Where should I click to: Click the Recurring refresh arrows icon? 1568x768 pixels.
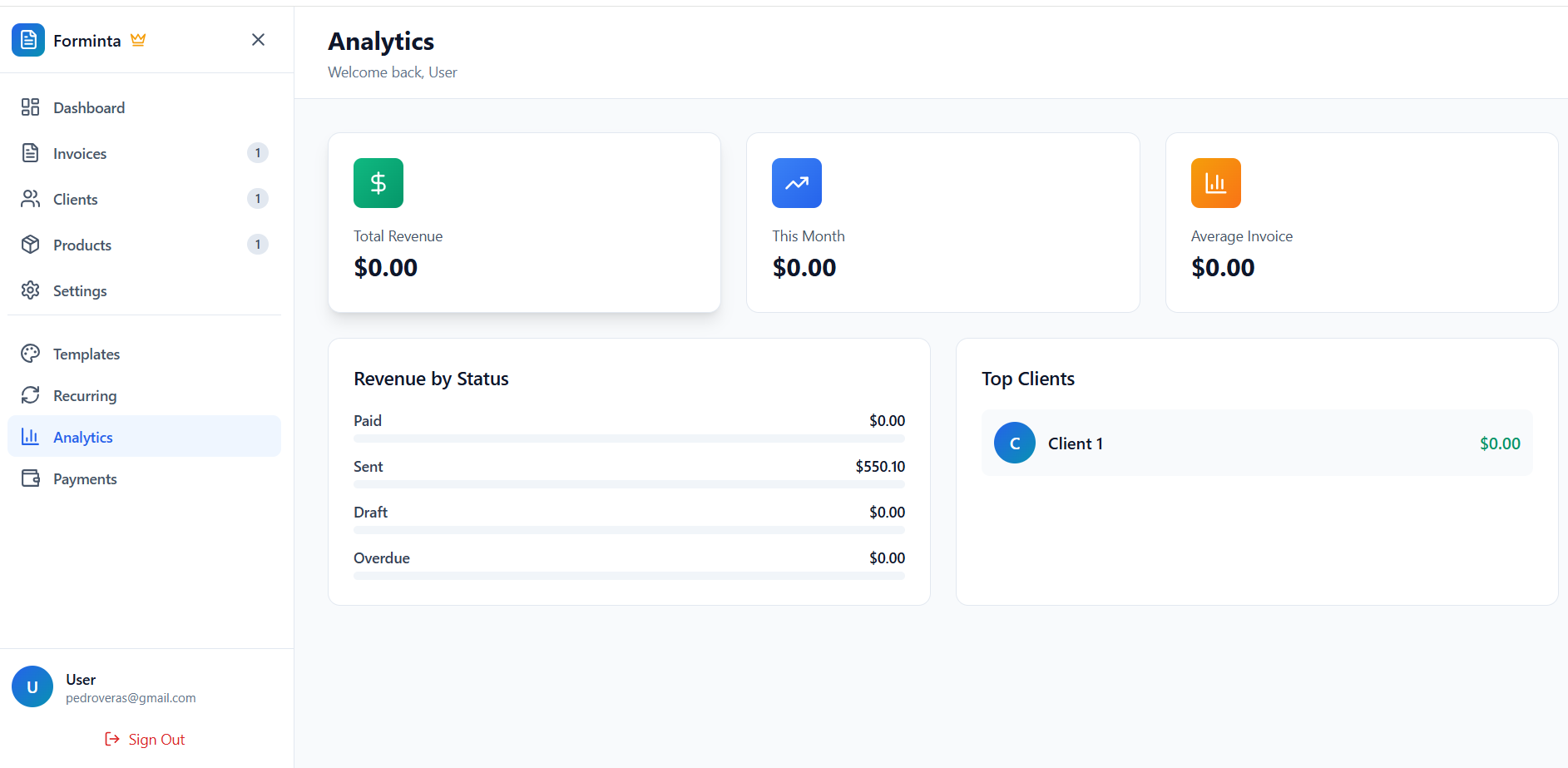point(31,395)
